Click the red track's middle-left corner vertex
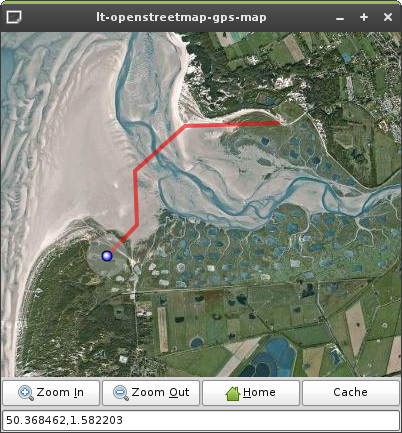 click(135, 171)
